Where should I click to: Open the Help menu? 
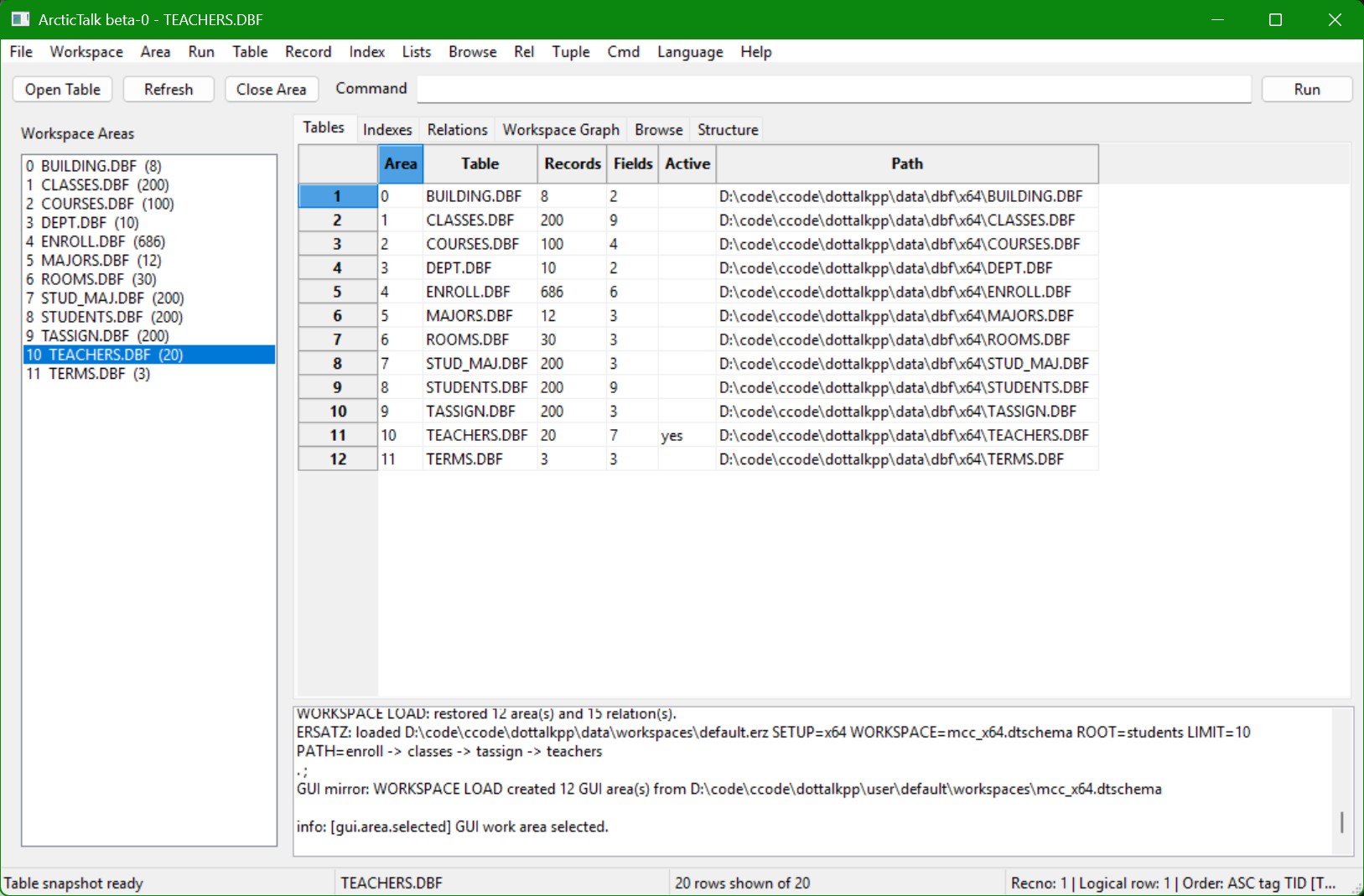click(x=756, y=52)
